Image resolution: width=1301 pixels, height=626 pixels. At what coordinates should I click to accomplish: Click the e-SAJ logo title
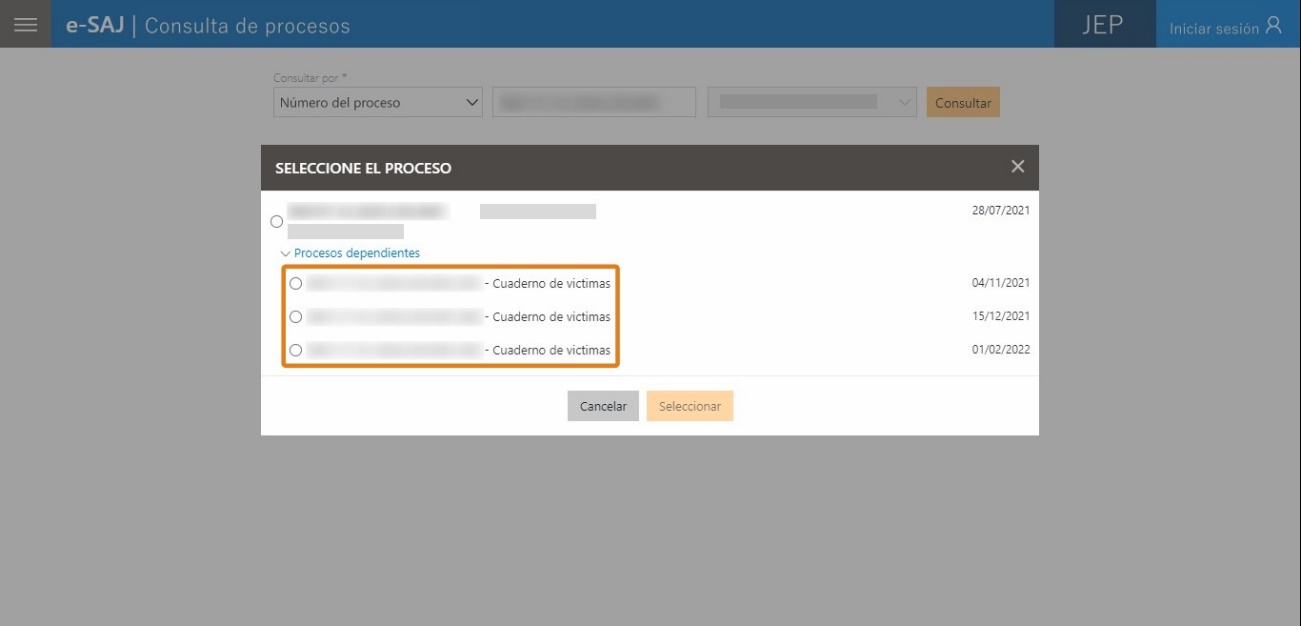point(98,25)
